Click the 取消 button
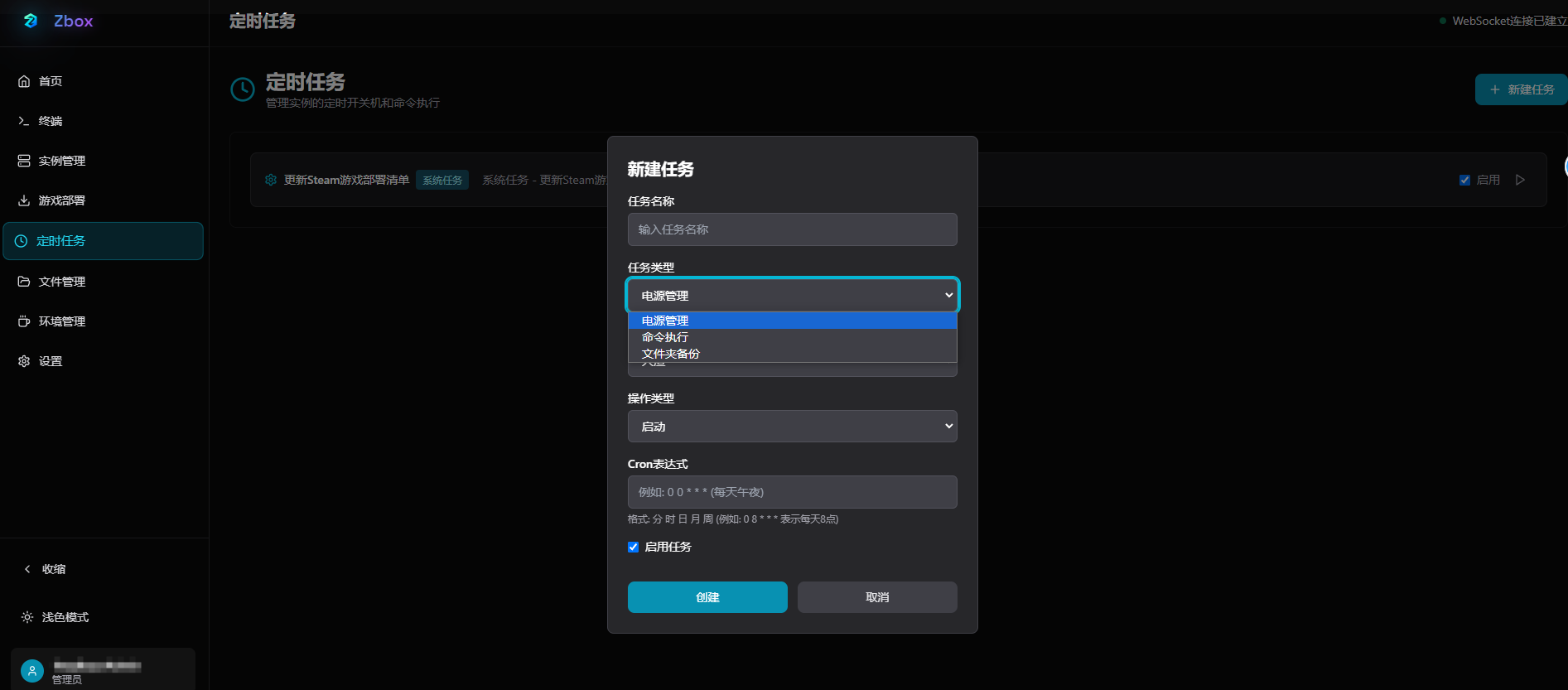Screen dimensions: 1568x690 877,597
